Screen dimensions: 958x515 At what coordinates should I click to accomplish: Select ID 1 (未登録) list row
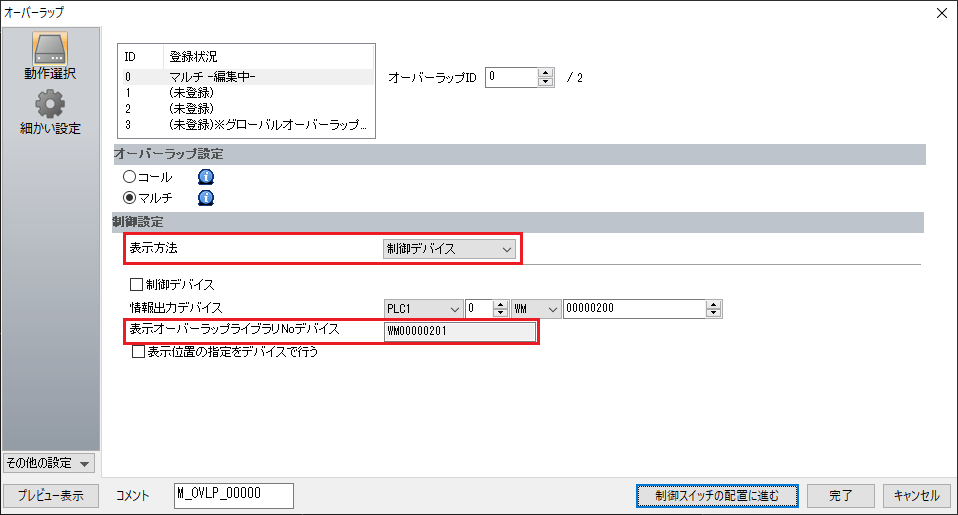pos(245,93)
